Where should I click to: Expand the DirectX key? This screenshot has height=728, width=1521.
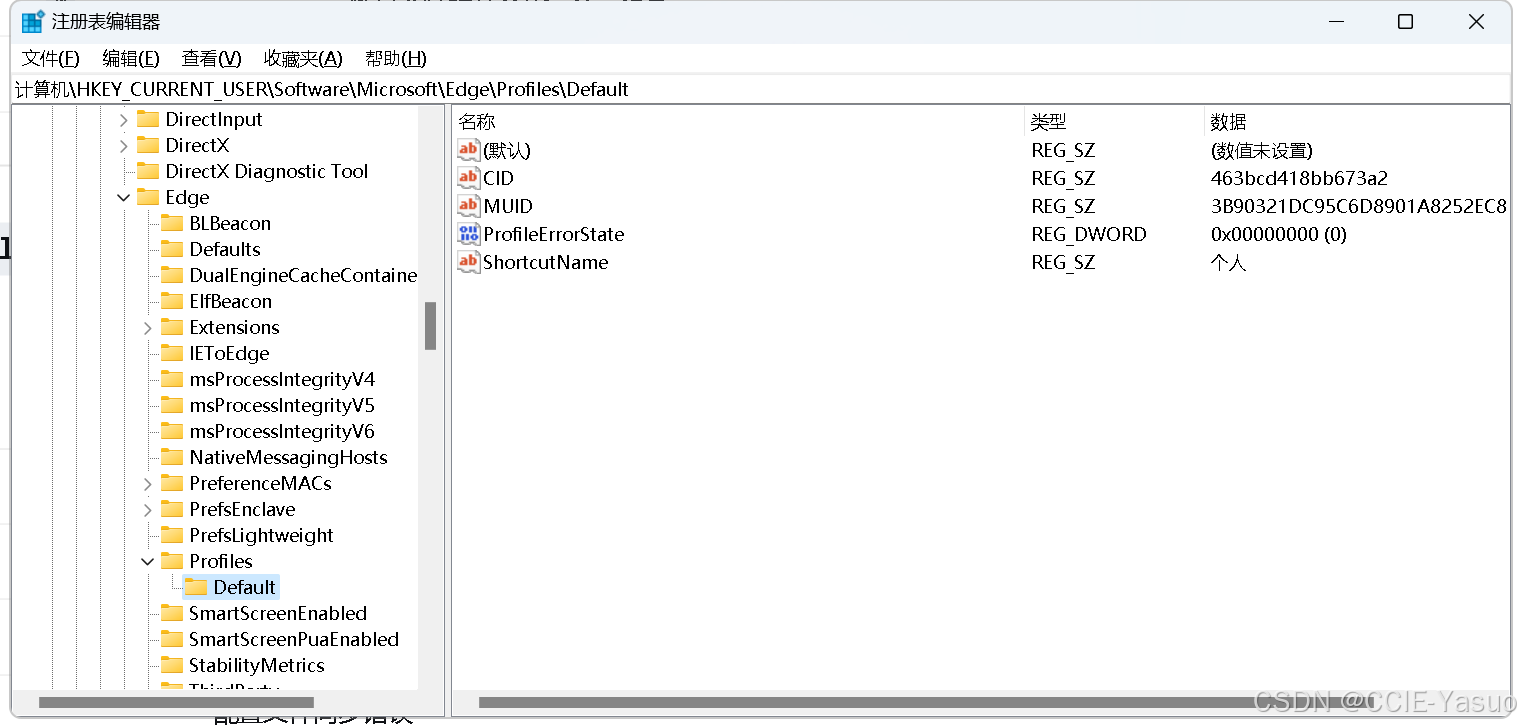[124, 146]
